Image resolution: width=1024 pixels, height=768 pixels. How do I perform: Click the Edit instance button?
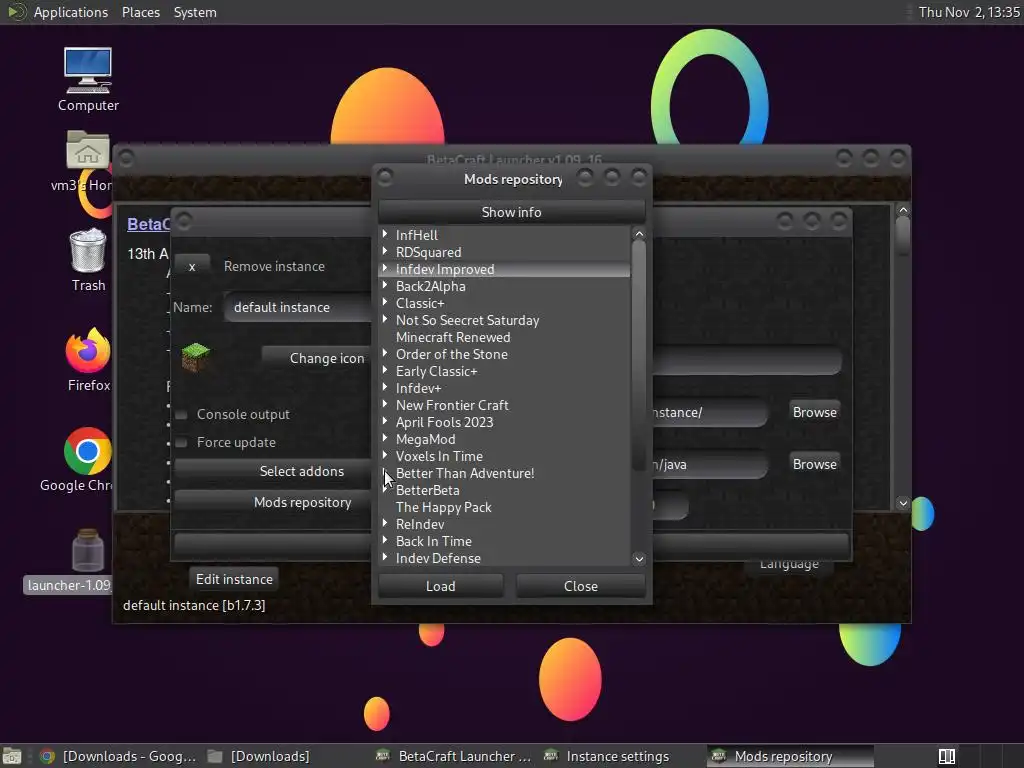[234, 579]
